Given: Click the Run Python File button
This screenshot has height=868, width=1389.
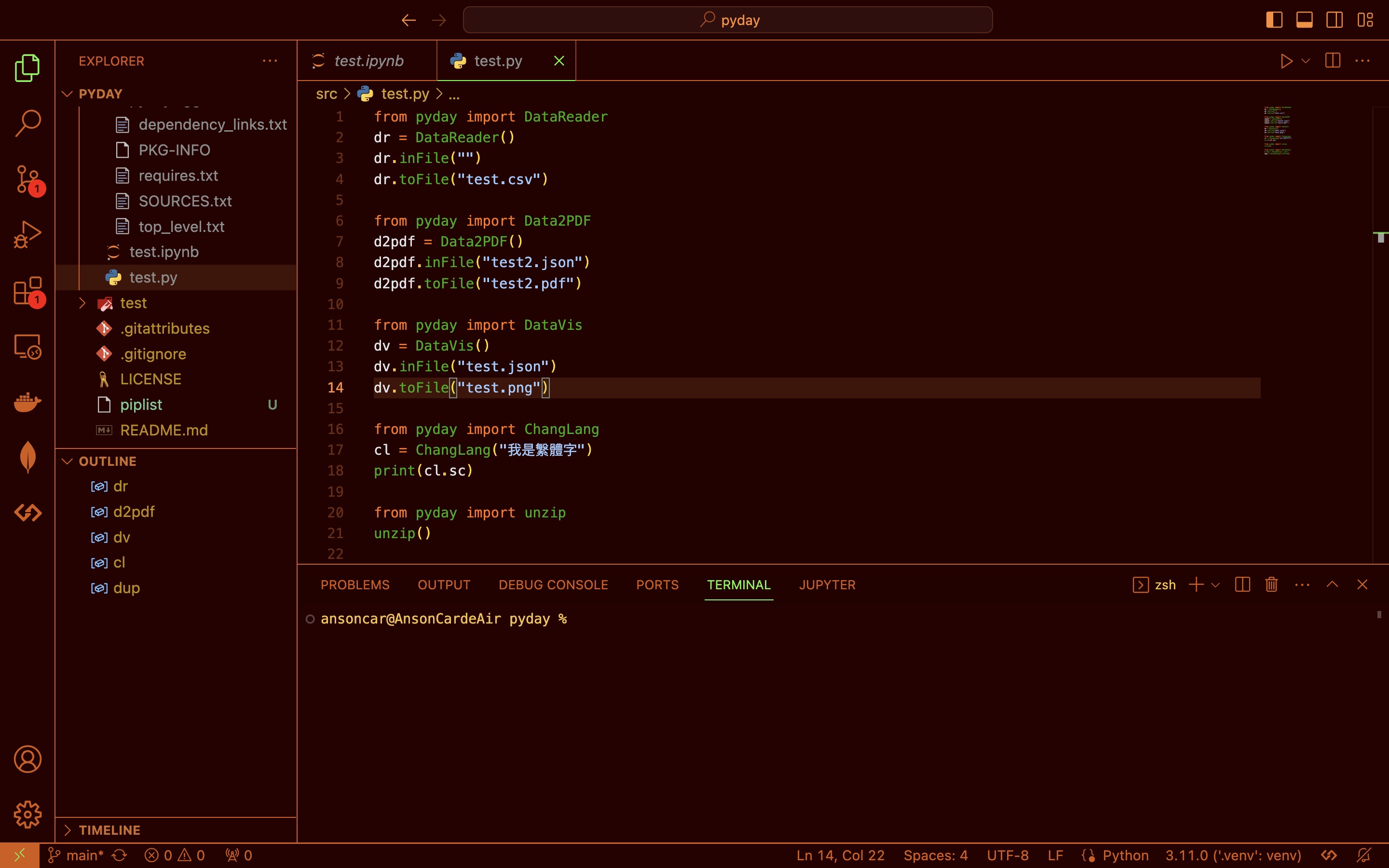Looking at the screenshot, I should click(x=1286, y=61).
